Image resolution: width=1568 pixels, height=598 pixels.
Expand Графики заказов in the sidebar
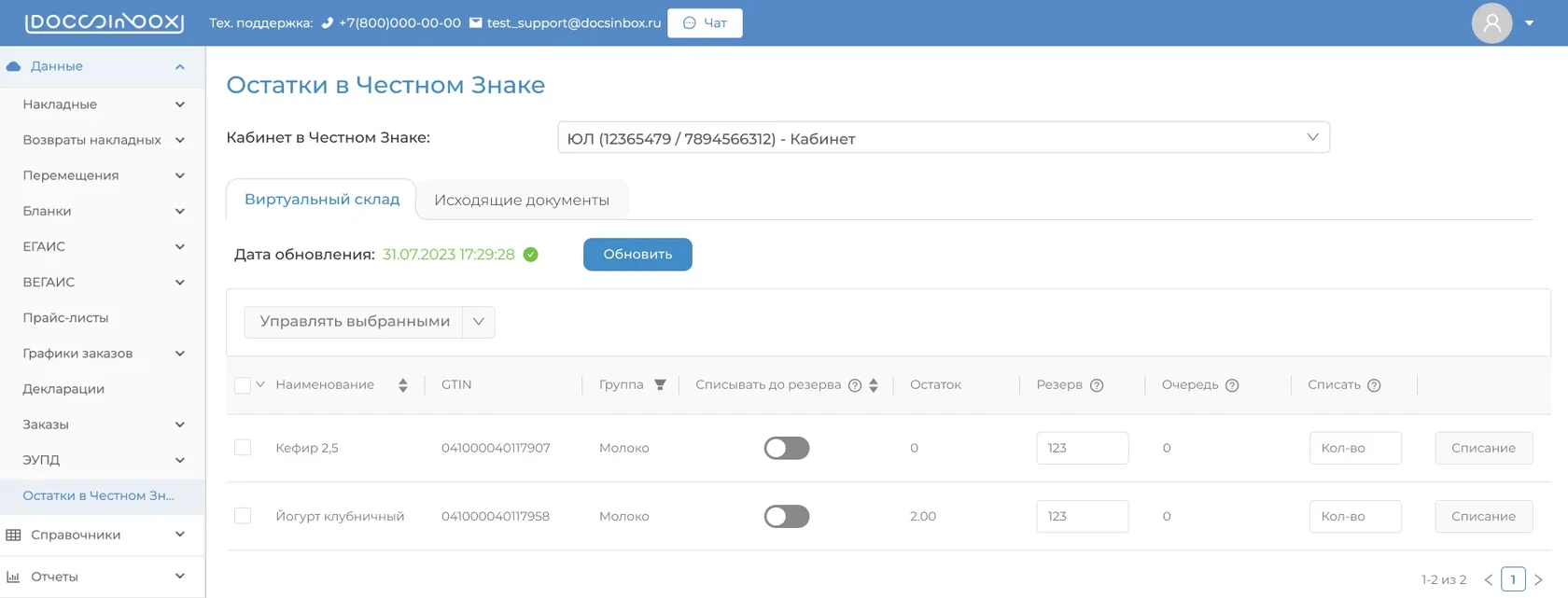point(180,354)
